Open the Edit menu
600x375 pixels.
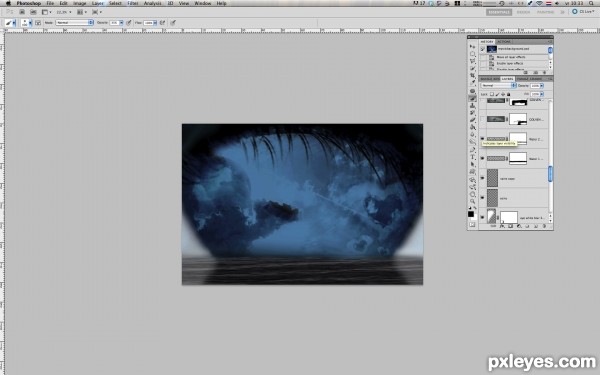[x=63, y=3]
